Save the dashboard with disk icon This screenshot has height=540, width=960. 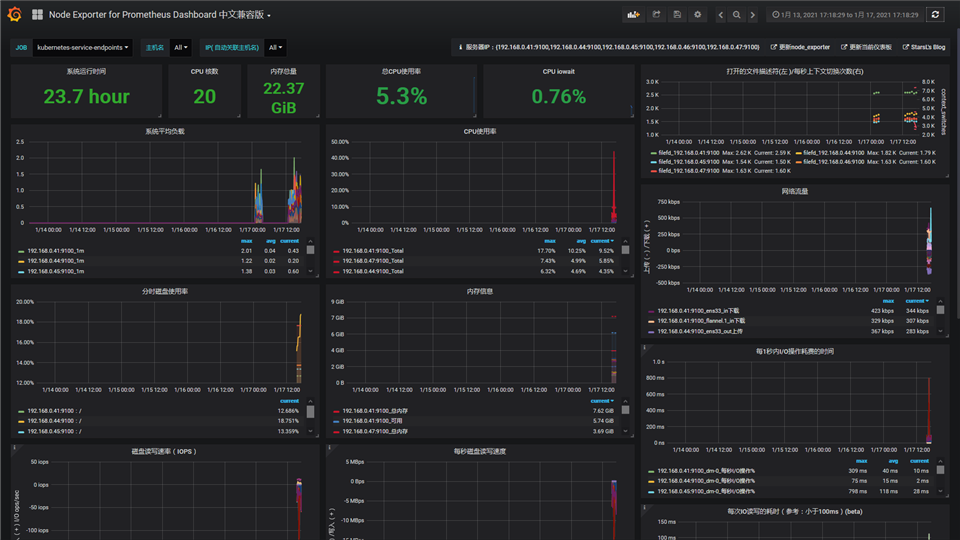677,15
